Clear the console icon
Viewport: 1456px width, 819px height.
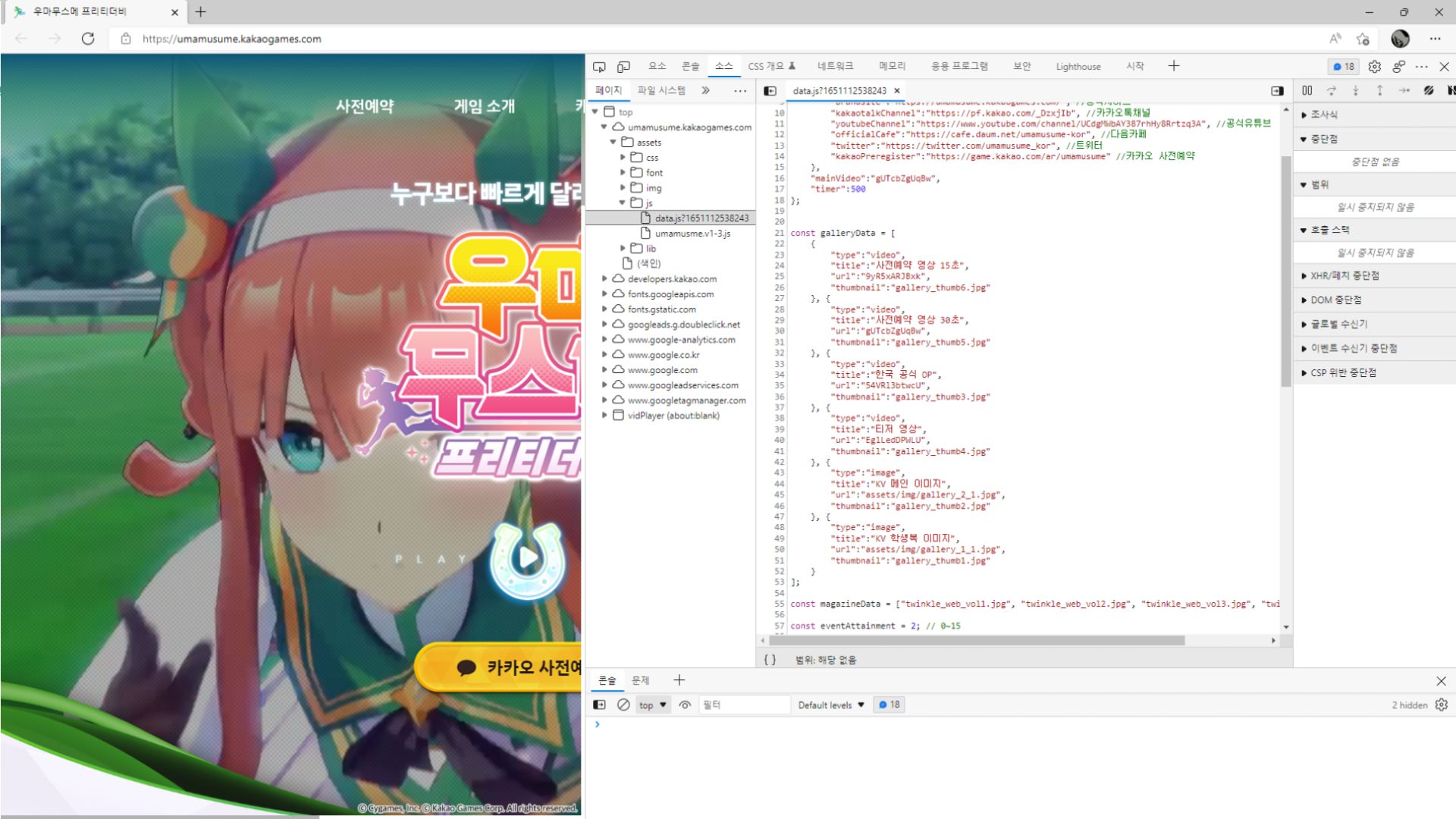point(623,704)
